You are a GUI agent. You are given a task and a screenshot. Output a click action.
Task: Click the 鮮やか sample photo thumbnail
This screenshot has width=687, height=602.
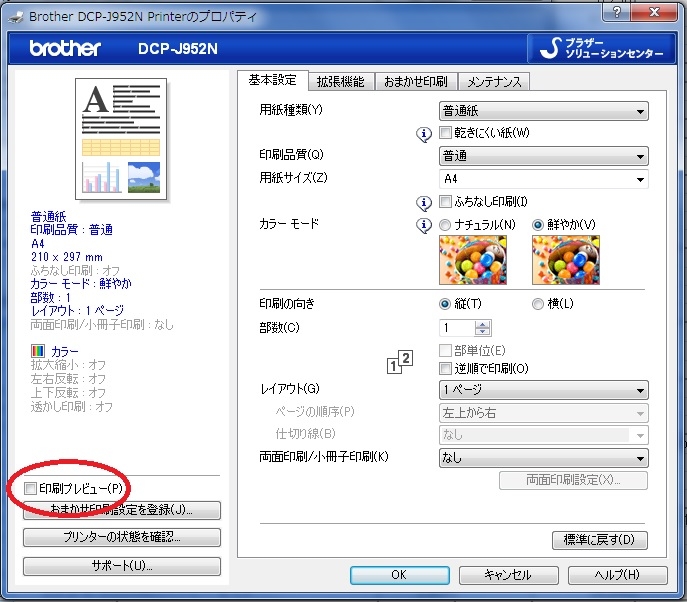566,260
